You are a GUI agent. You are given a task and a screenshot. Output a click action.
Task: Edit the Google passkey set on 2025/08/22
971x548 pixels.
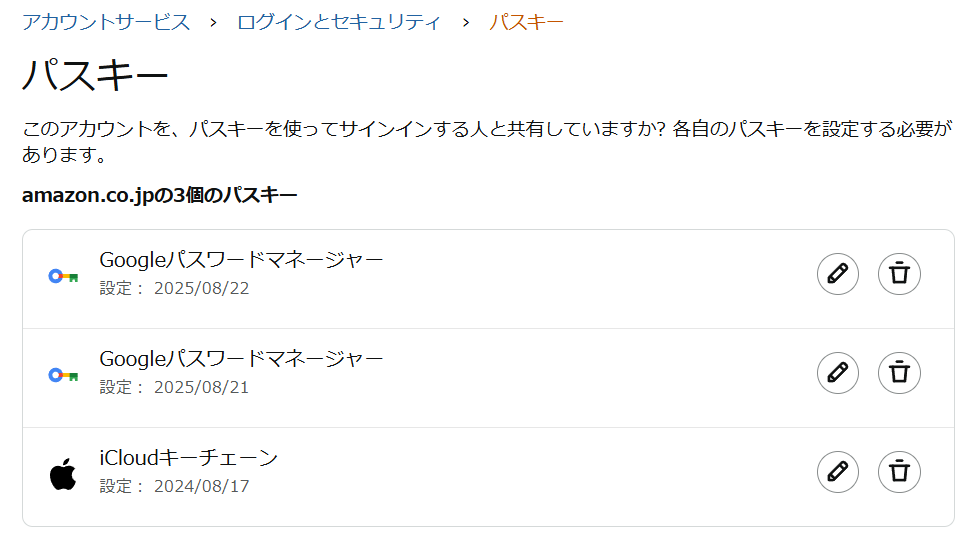838,274
